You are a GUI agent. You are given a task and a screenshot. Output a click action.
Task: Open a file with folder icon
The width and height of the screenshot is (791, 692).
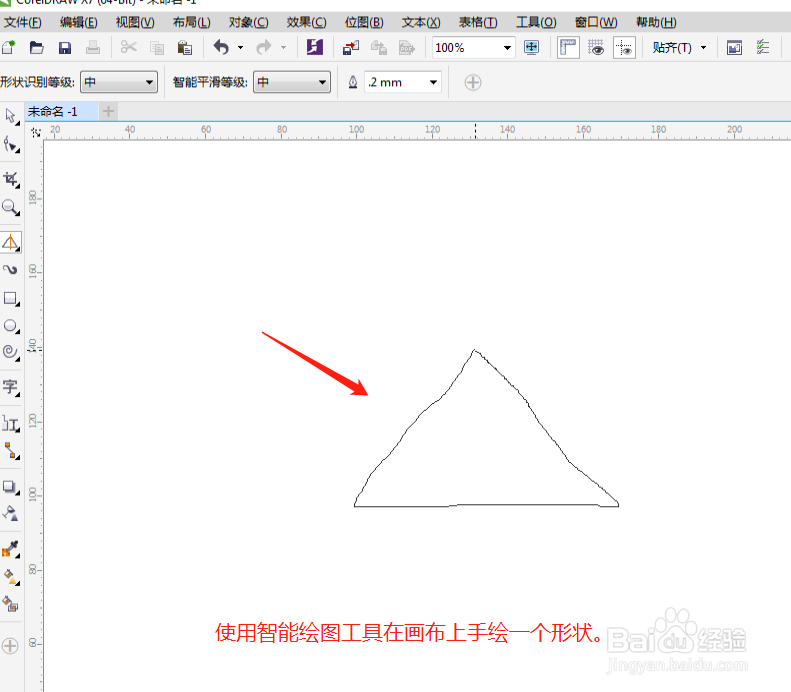(x=36, y=47)
